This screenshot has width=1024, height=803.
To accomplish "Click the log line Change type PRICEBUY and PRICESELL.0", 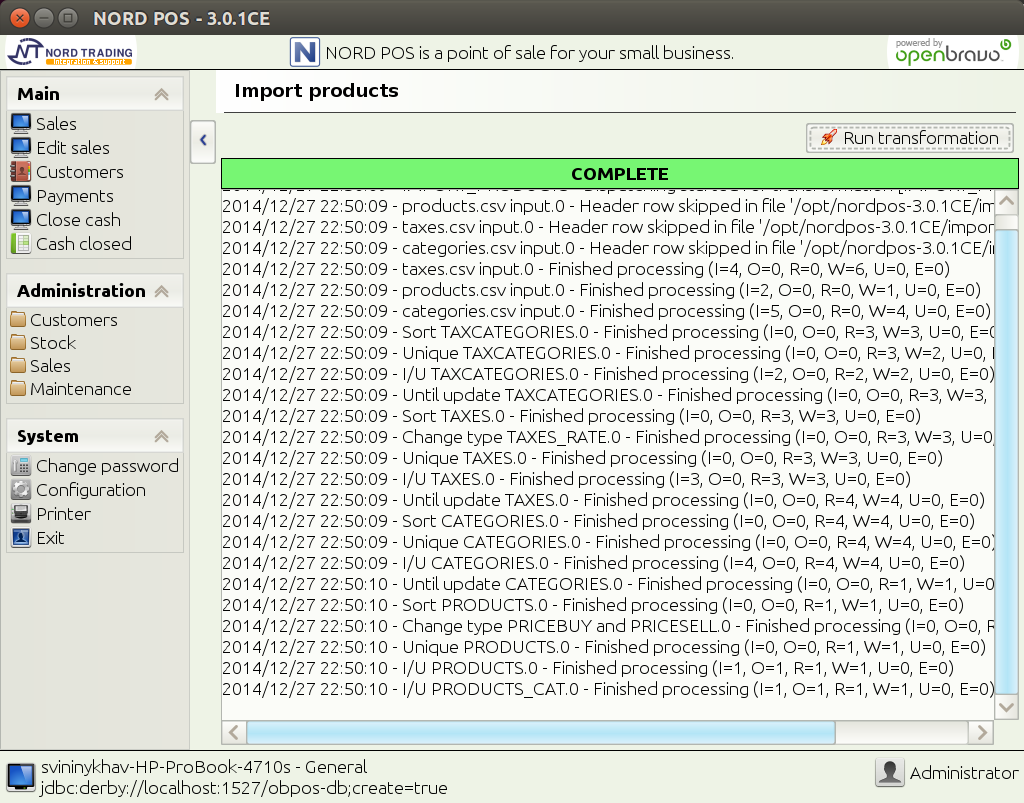I will pos(607,626).
